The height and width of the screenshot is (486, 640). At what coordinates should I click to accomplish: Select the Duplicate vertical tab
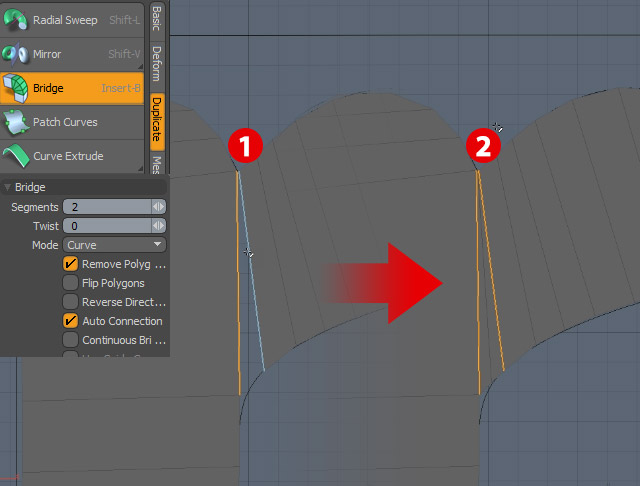coord(157,120)
